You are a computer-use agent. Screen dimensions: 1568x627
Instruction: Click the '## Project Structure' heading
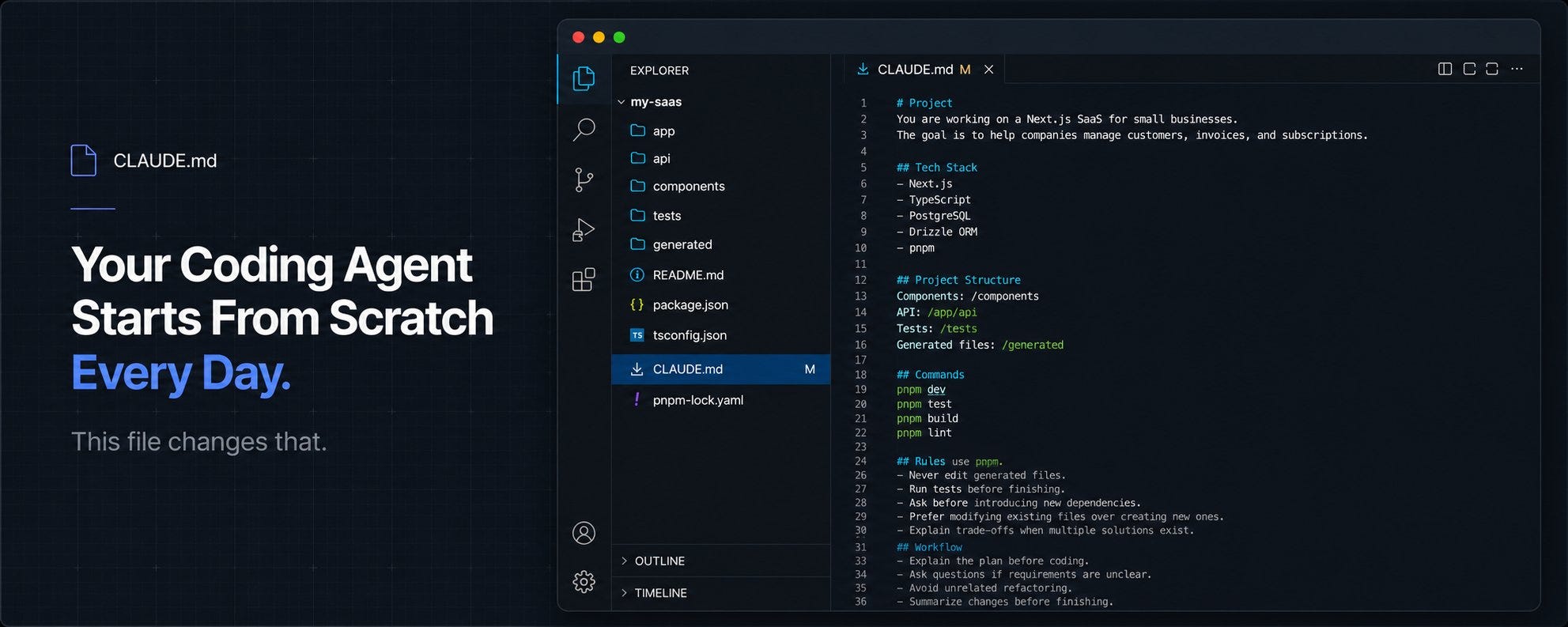(x=958, y=280)
